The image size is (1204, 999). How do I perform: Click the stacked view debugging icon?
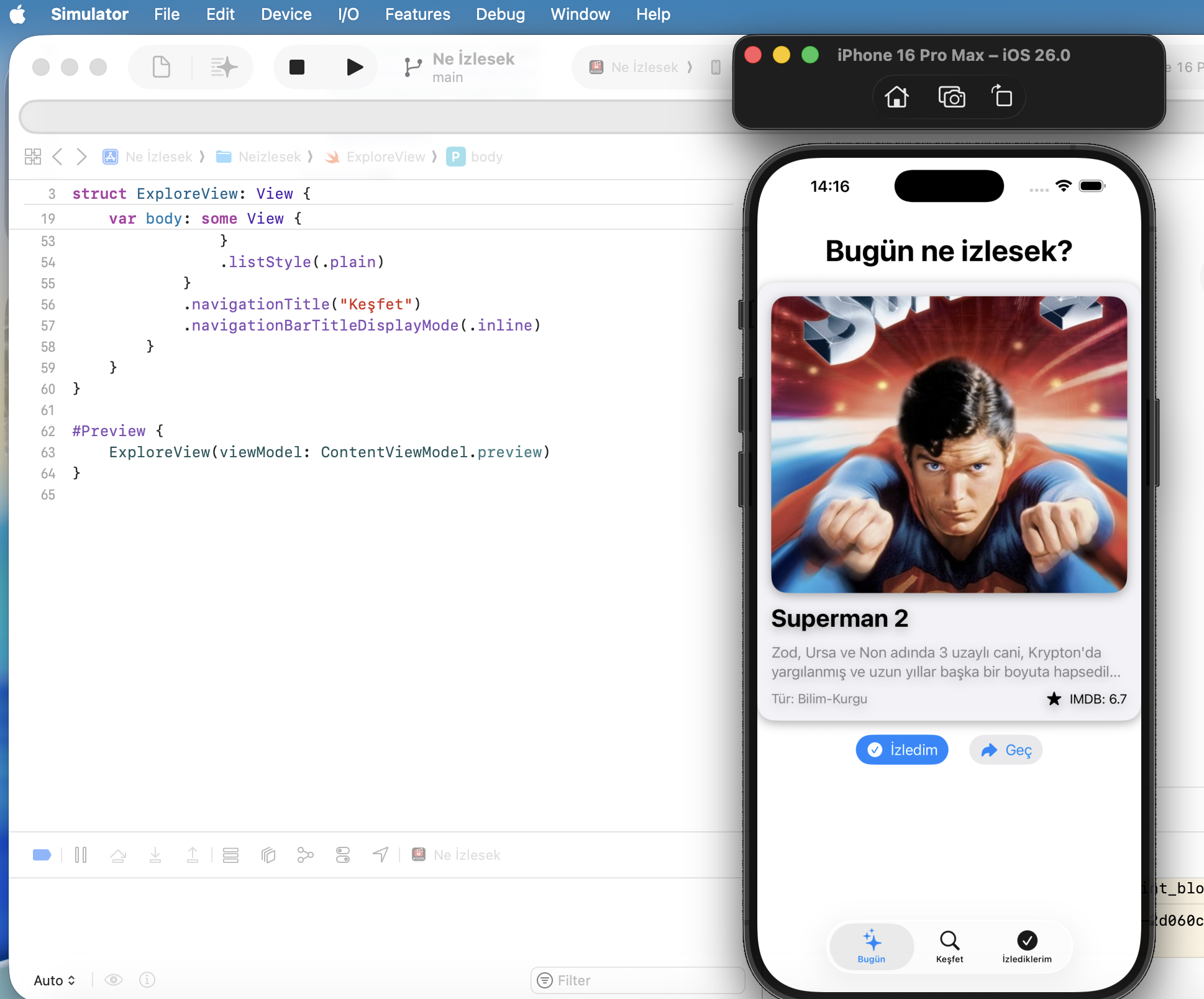coord(230,855)
